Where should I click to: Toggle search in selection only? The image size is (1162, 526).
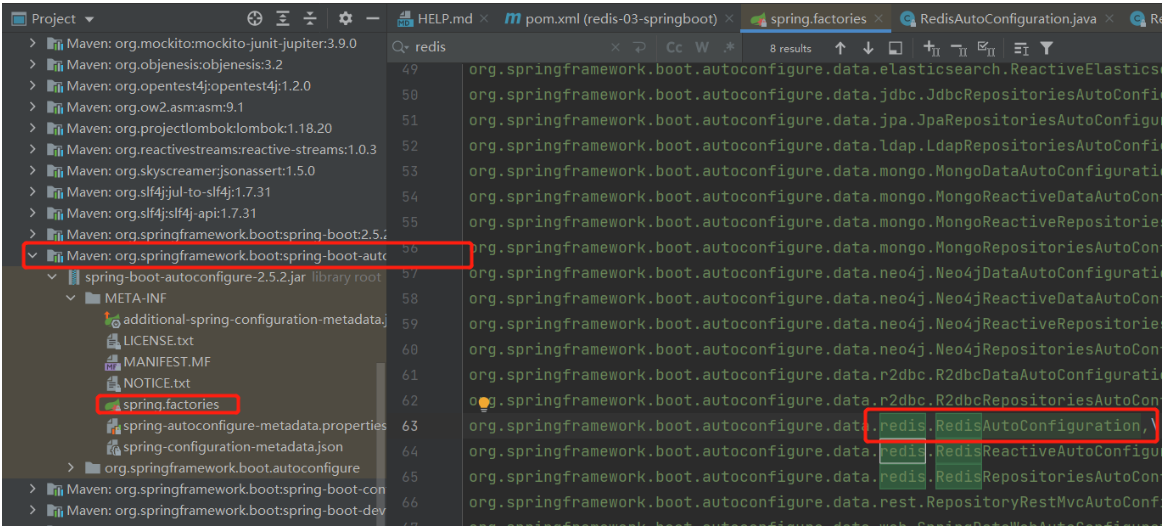coord(895,48)
